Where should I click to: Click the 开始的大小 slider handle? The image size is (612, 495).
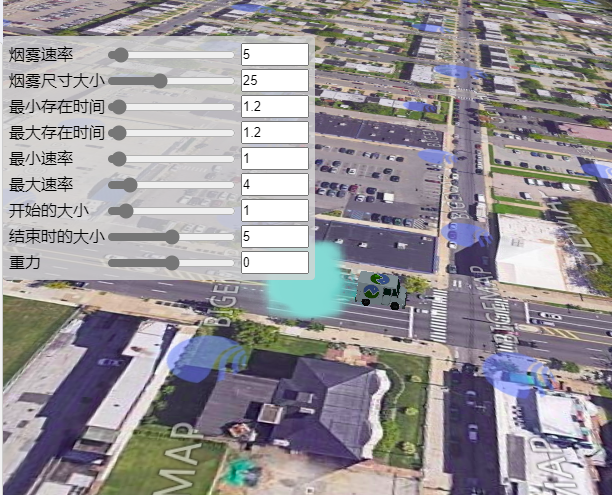tap(126, 210)
